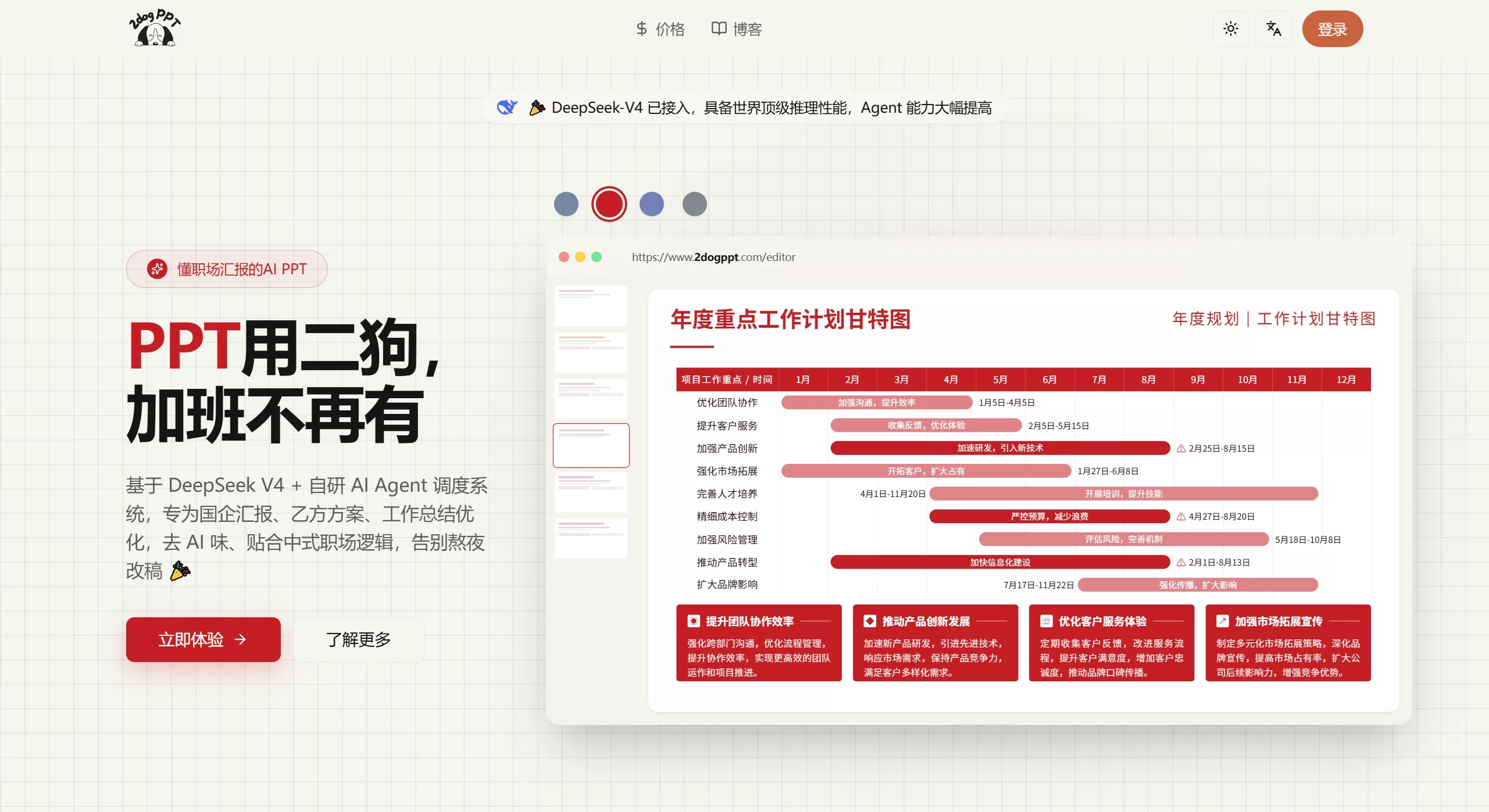Click the 优化客户服务体验 card icon
Screen dimensions: 1489x812
tap(1047, 621)
